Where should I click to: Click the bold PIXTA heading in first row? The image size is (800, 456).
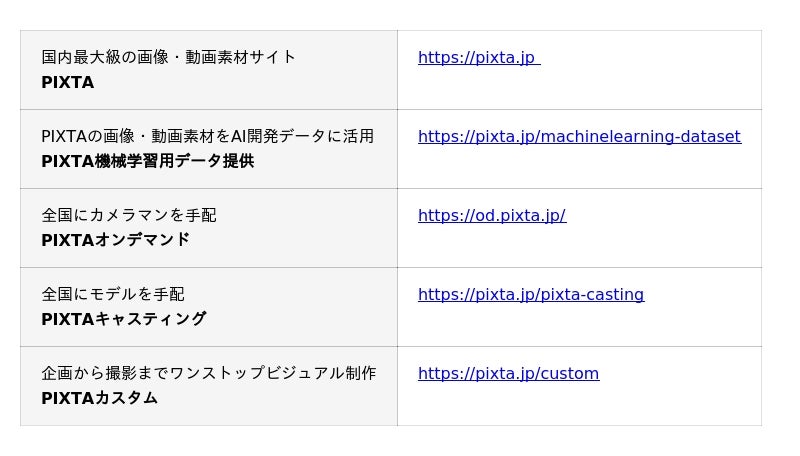click(x=67, y=82)
